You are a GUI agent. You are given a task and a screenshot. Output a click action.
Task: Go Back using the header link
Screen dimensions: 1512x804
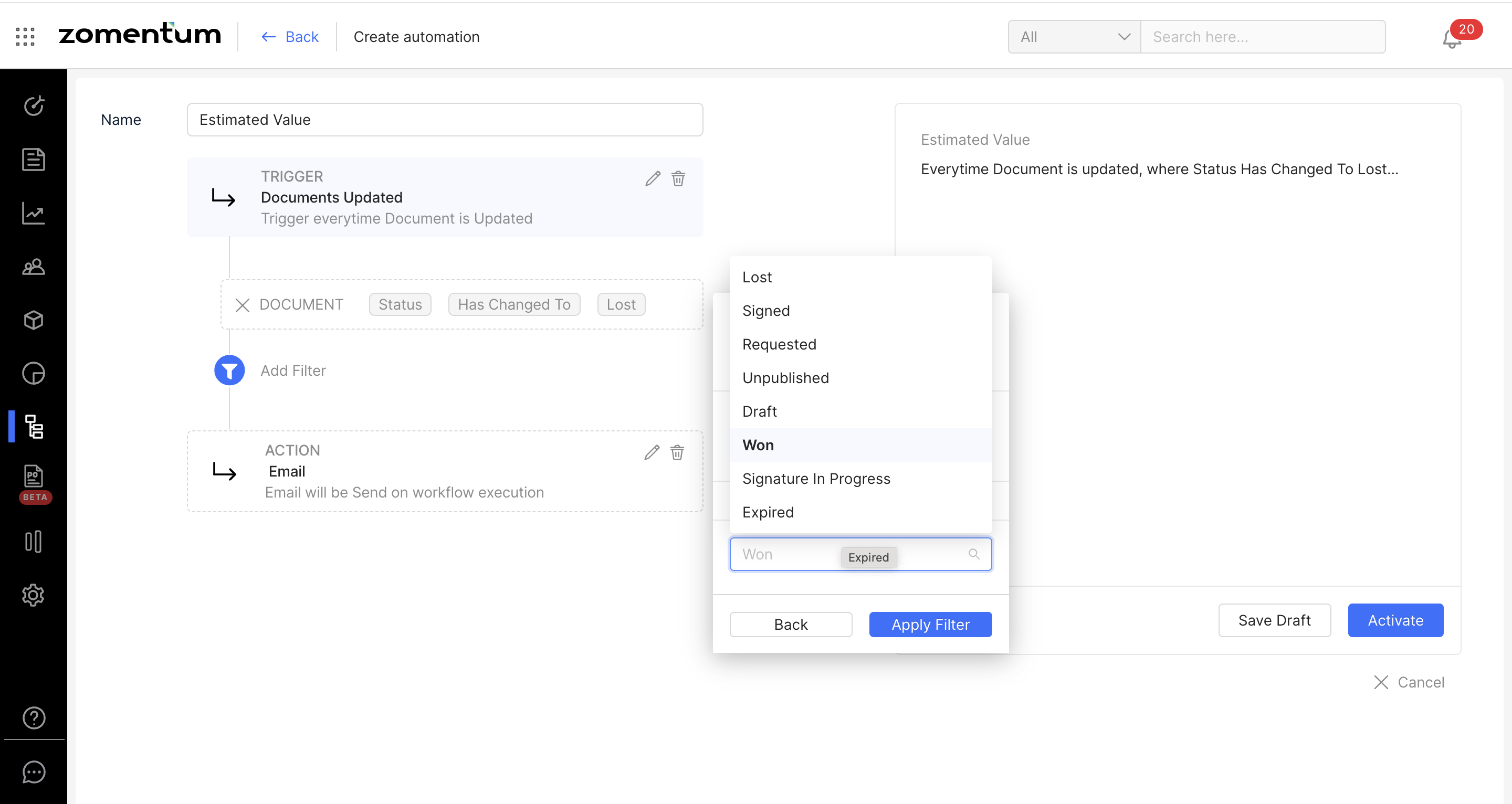coord(290,37)
